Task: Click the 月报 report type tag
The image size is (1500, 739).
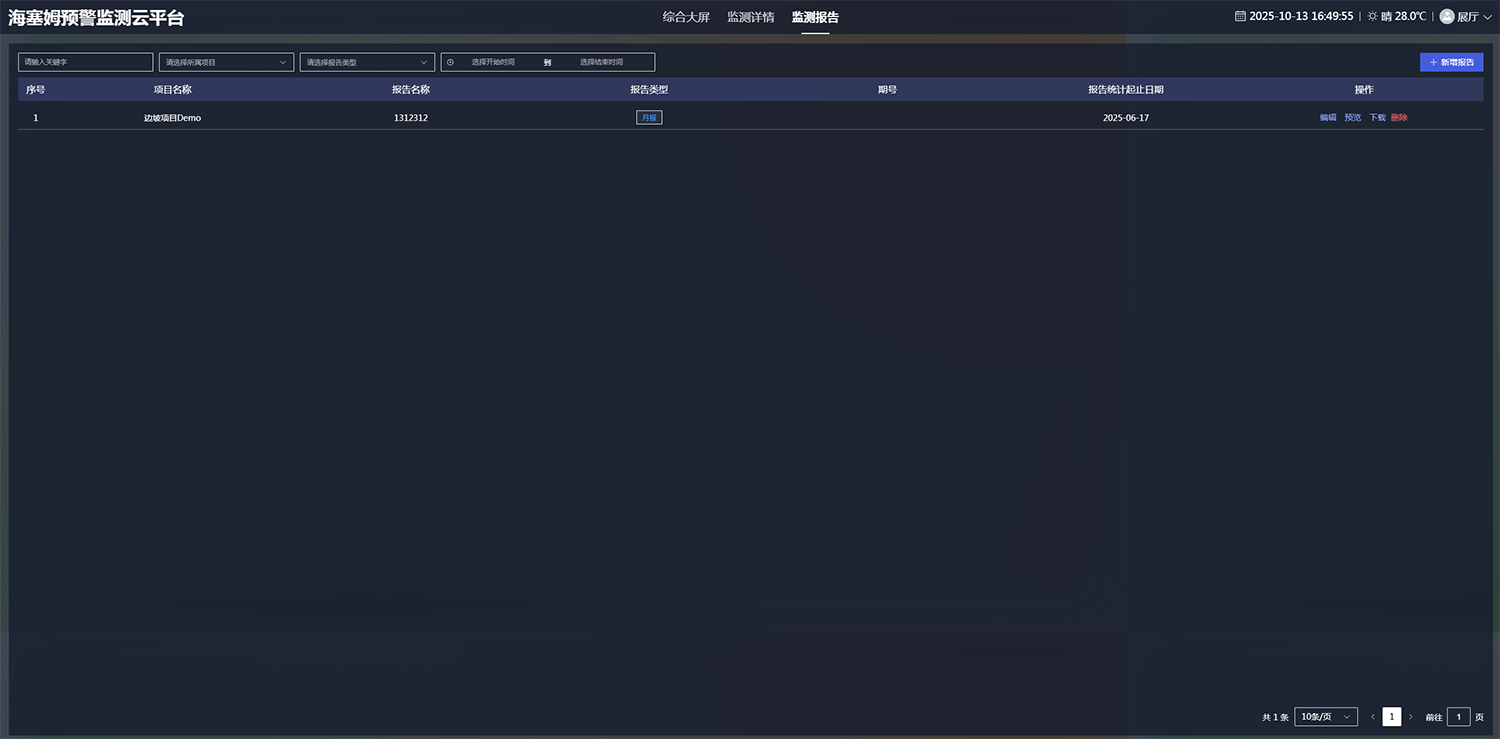Action: 649,118
